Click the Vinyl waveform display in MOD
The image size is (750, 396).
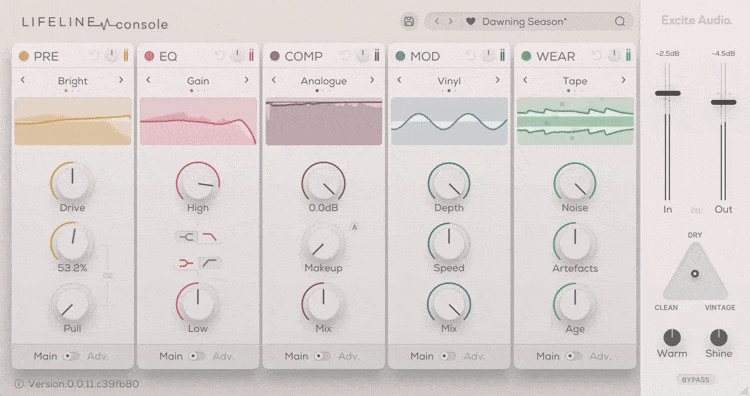[450, 121]
